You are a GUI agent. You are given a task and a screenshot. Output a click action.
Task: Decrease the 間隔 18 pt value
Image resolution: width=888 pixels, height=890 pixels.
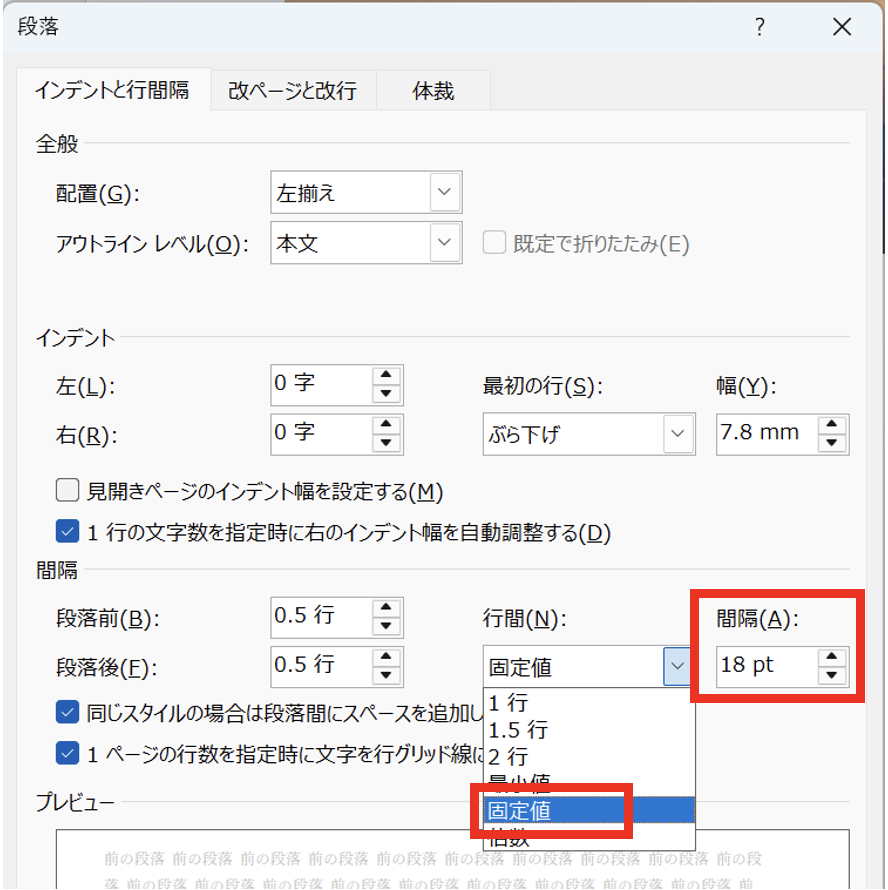click(x=832, y=675)
